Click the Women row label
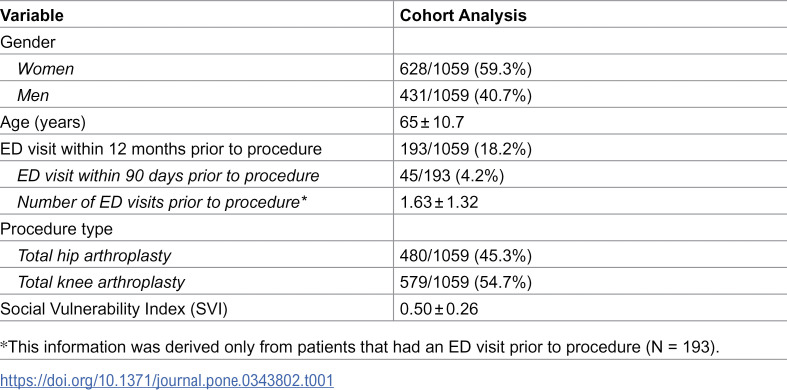 (46, 69)
